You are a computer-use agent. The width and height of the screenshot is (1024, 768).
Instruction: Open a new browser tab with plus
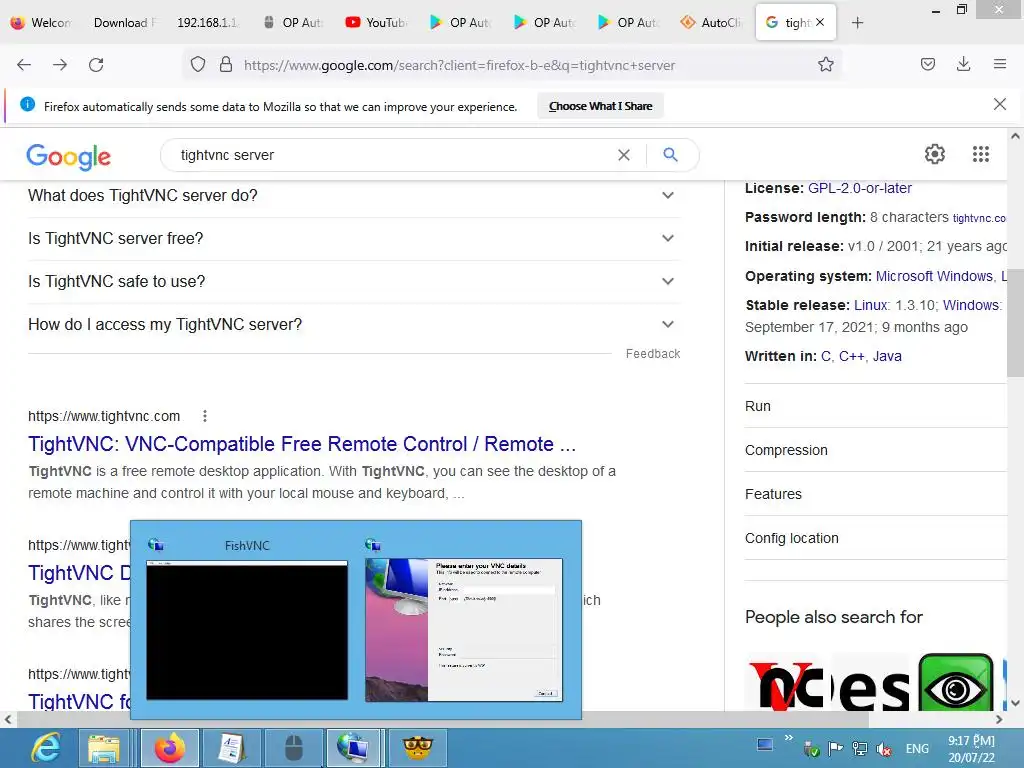tap(857, 23)
